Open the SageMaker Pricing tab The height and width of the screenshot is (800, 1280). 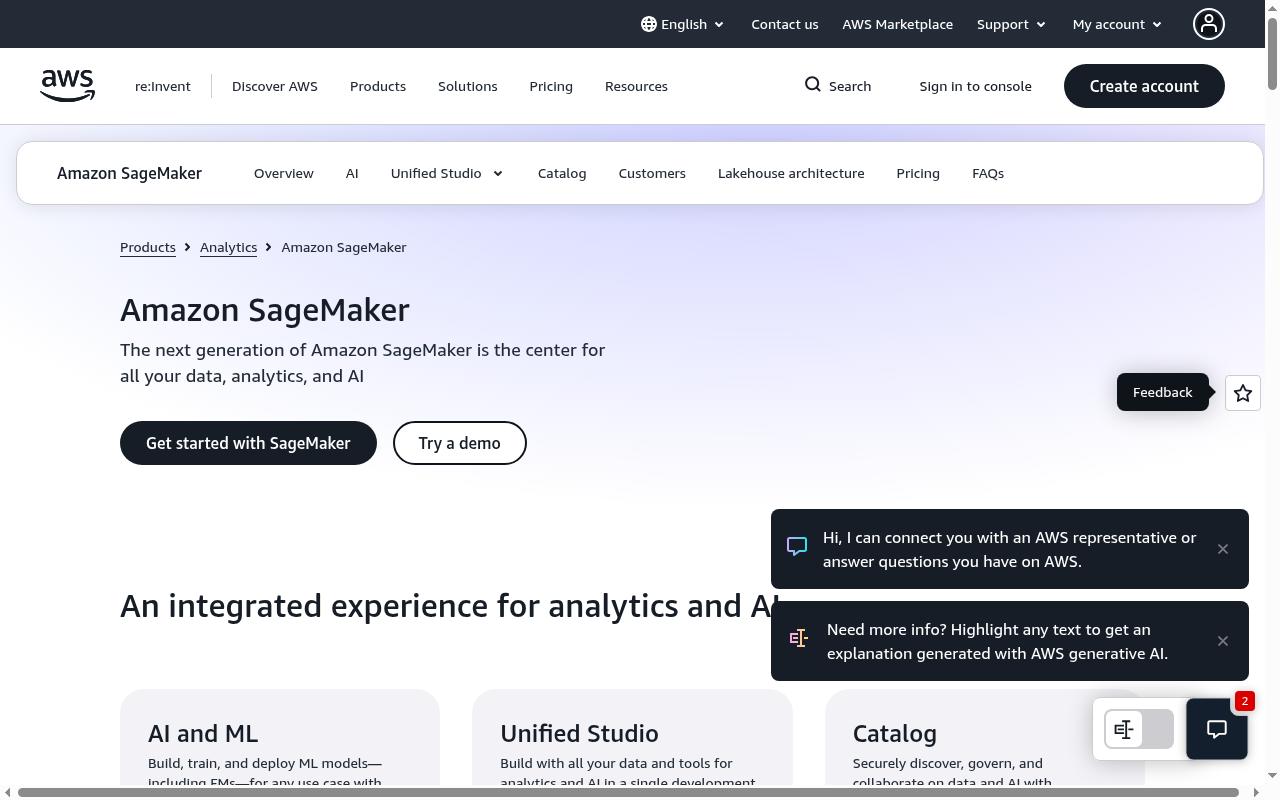click(x=918, y=173)
